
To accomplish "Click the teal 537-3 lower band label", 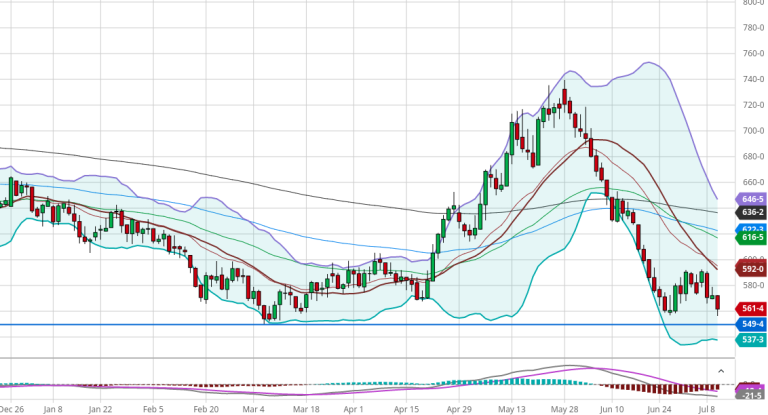I will (752, 340).
